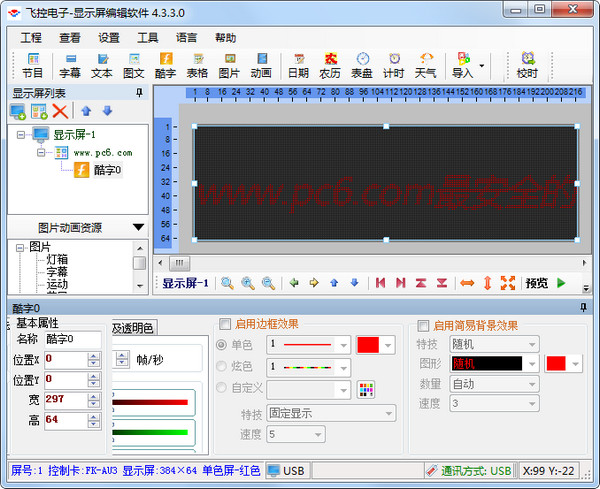Open the 炫色 line style dropdown
Screen dimensions: 600x489
(x=343, y=368)
